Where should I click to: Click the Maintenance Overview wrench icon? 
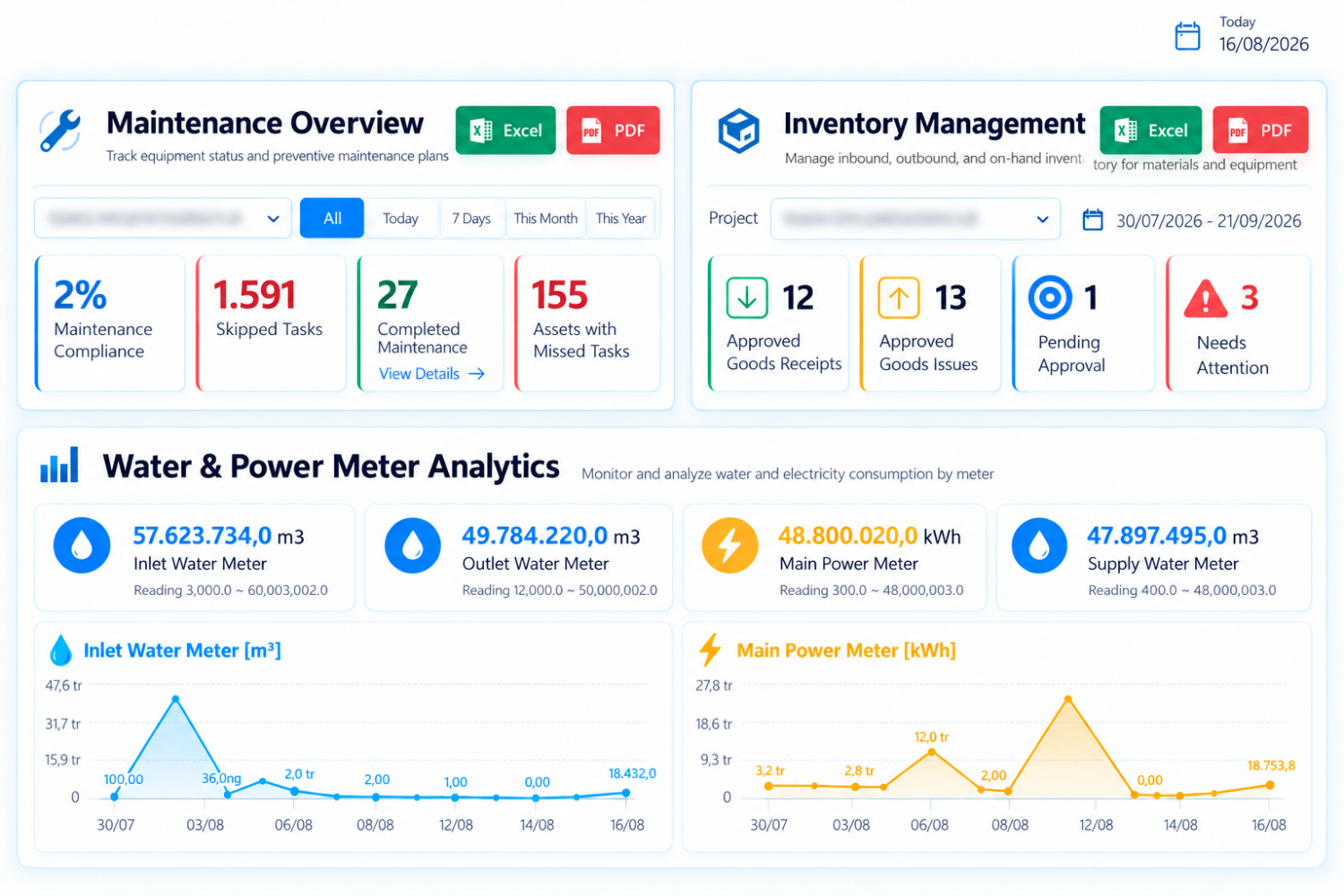(60, 131)
